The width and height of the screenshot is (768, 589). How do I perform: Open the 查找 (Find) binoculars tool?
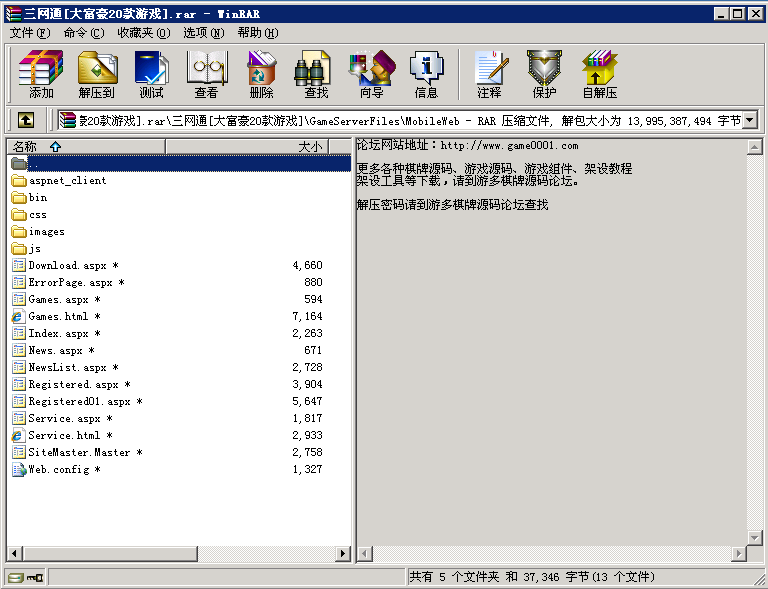pos(316,75)
